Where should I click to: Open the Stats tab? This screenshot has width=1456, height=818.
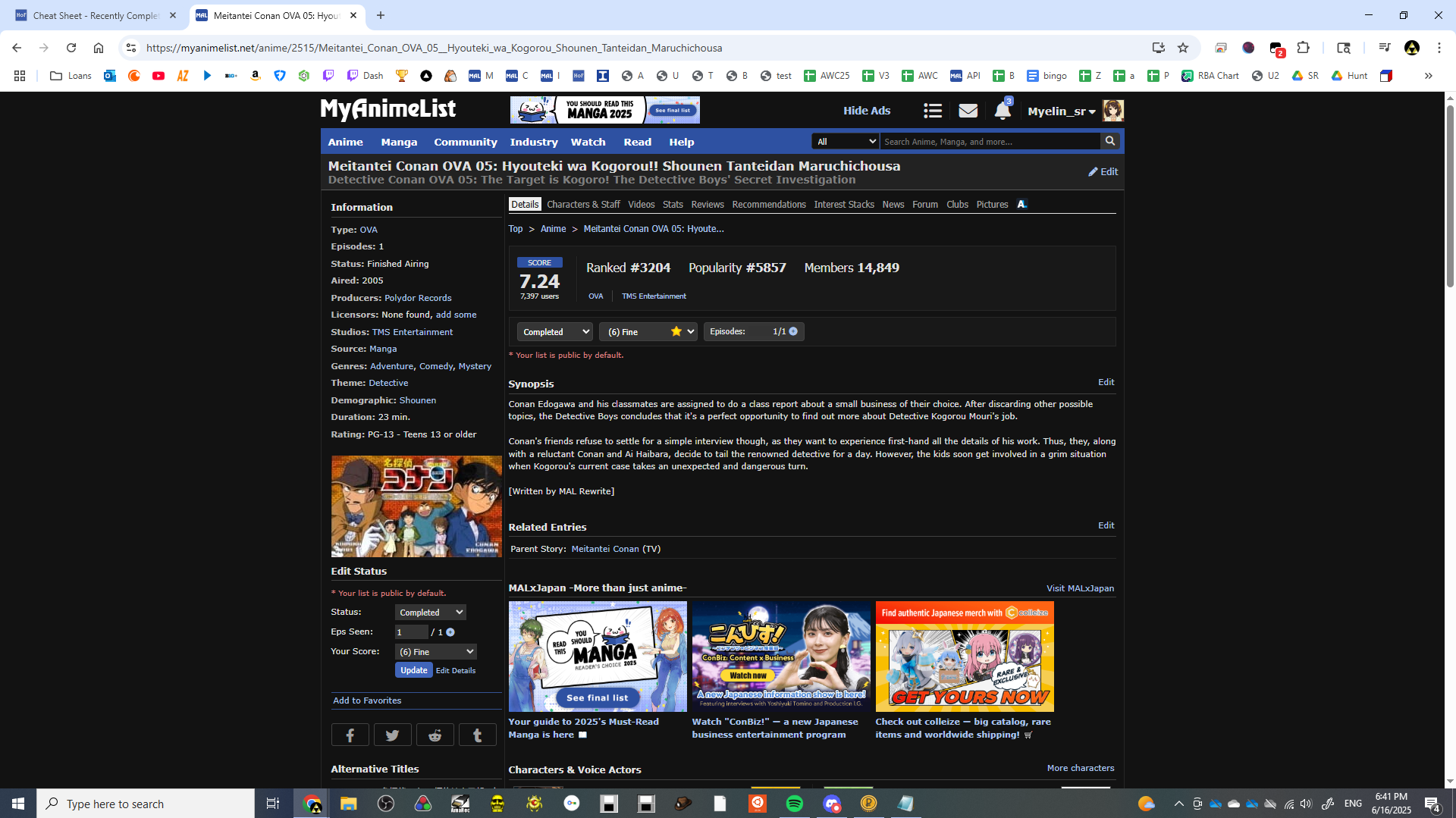pyautogui.click(x=673, y=205)
